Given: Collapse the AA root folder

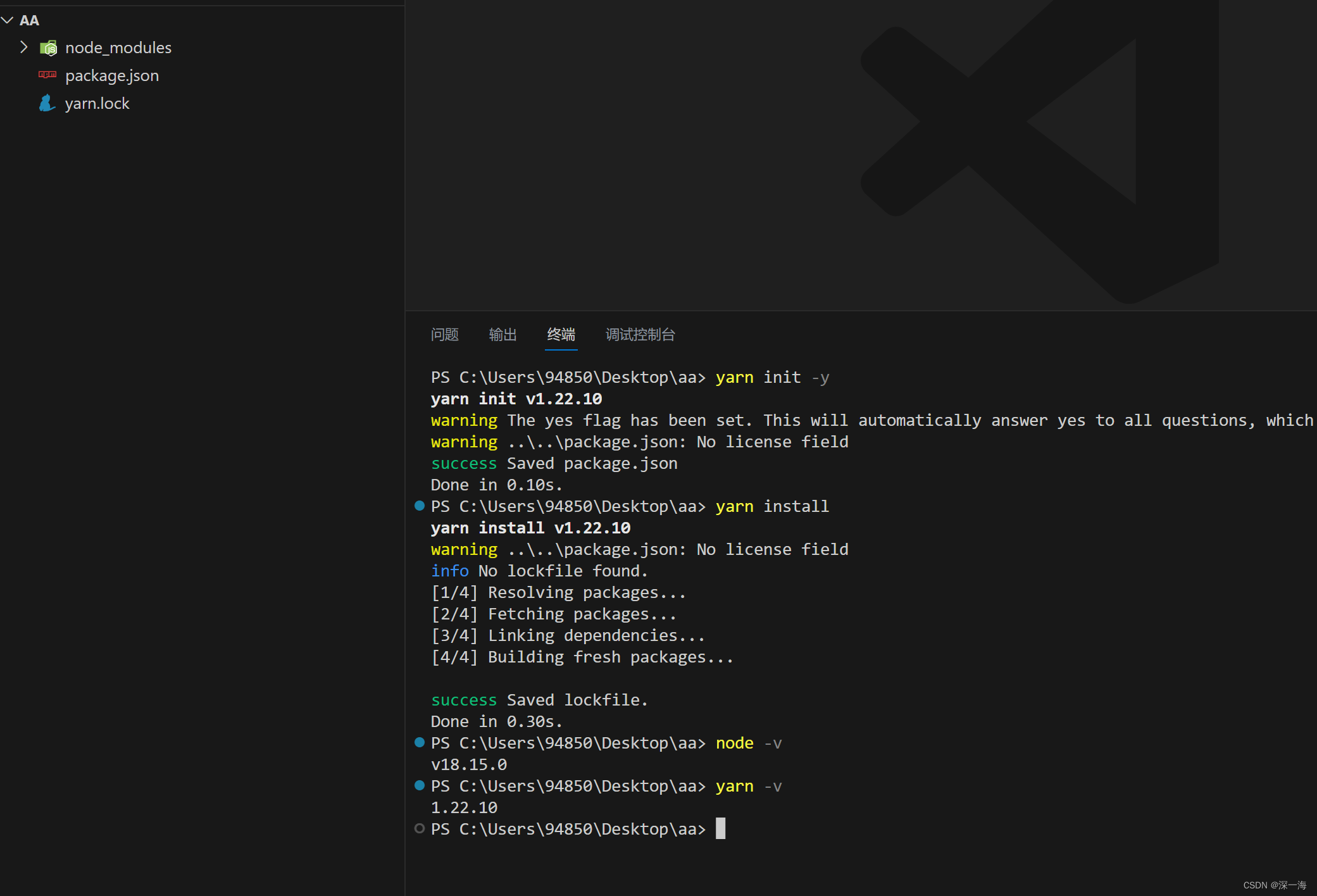Looking at the screenshot, I should 8,20.
